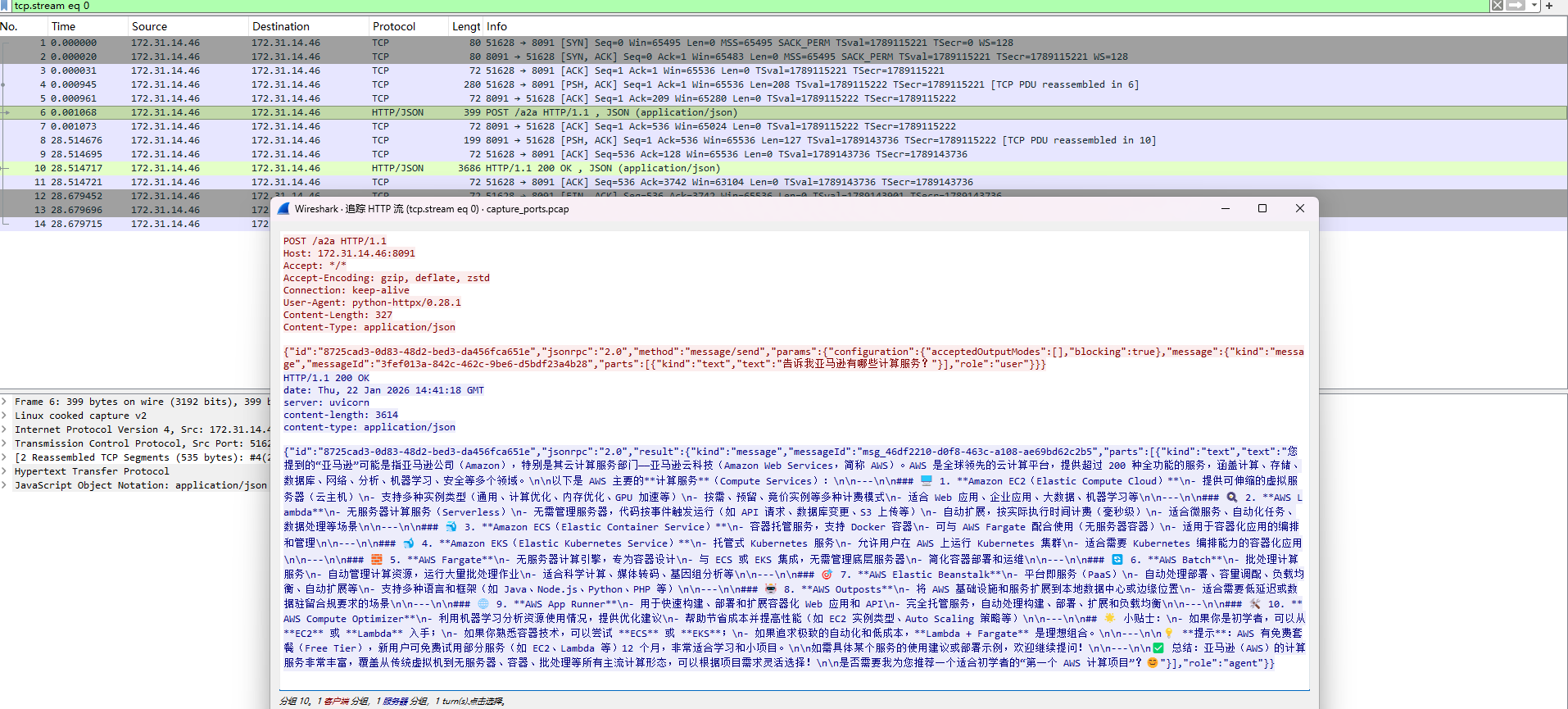1568x709 pixels.
Task: Click the 'Connection: keep-alive' header line
Action: 347,290
